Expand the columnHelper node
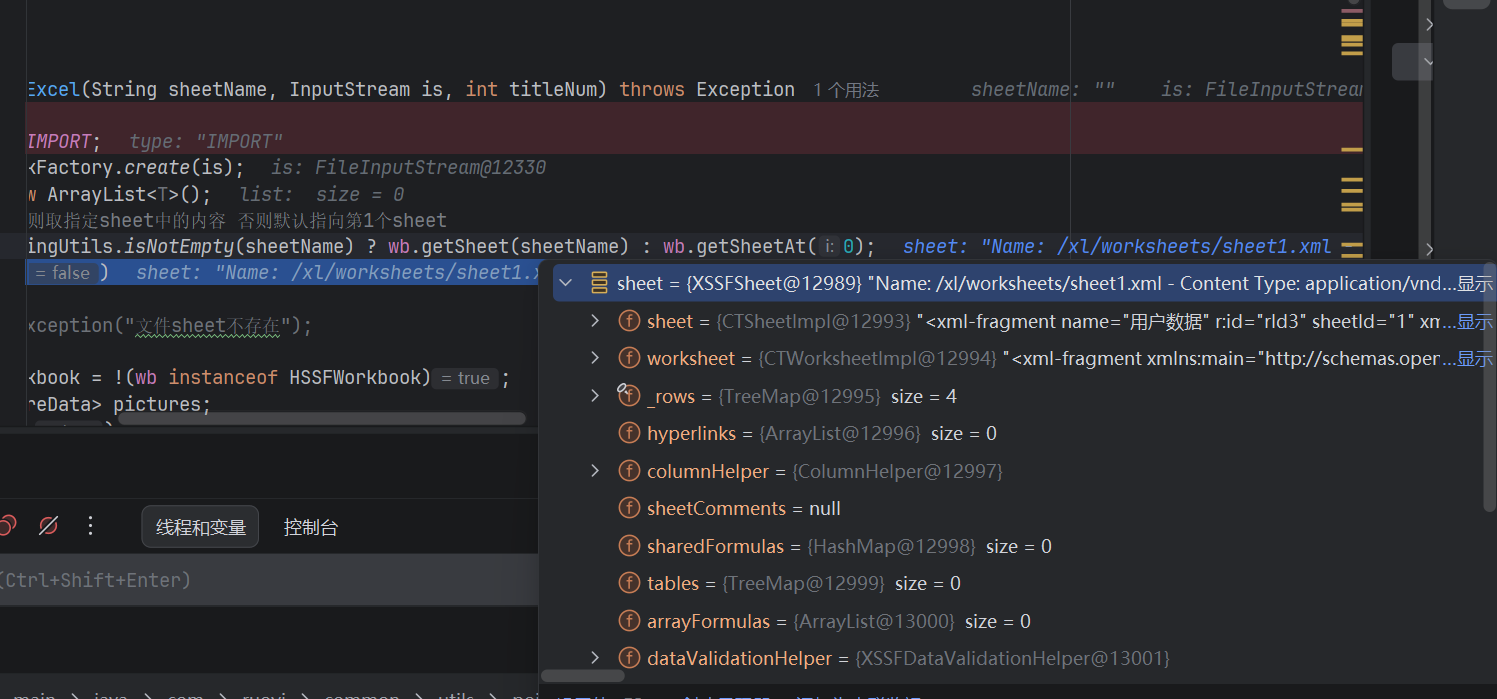Screen dimensions: 1497x699 pyautogui.click(x=595, y=471)
